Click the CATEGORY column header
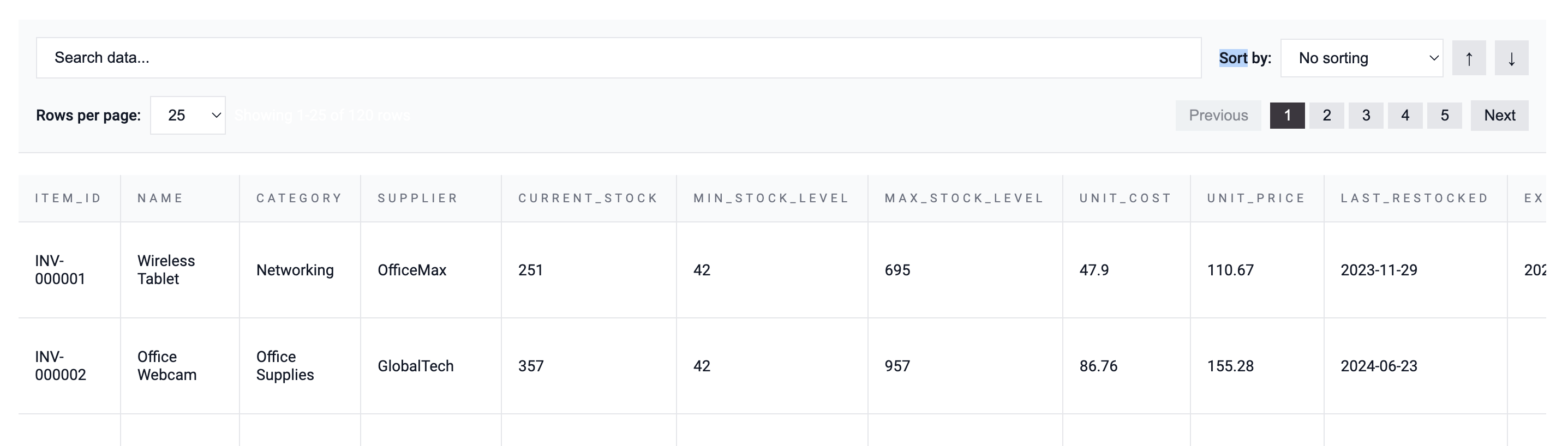The width and height of the screenshot is (1568, 446). coord(300,198)
